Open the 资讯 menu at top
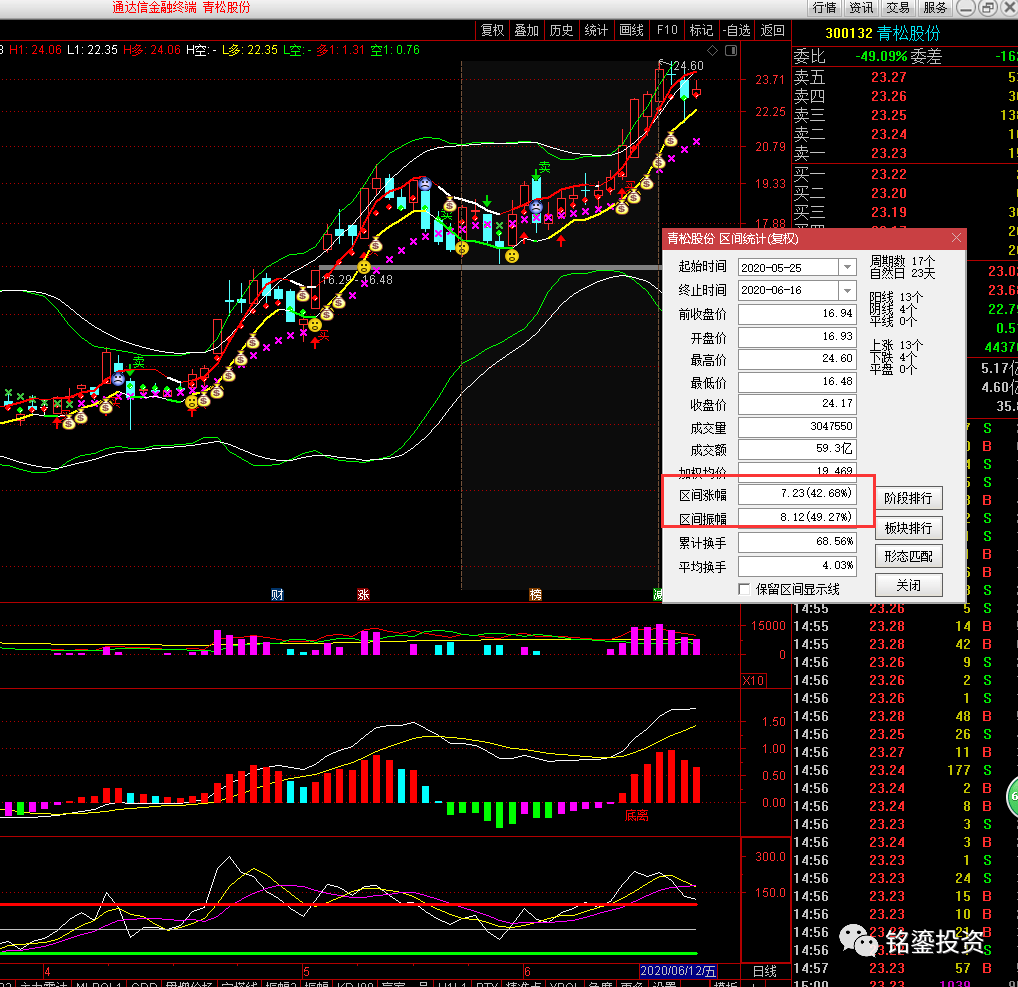The height and width of the screenshot is (987, 1018). pyautogui.click(x=861, y=8)
